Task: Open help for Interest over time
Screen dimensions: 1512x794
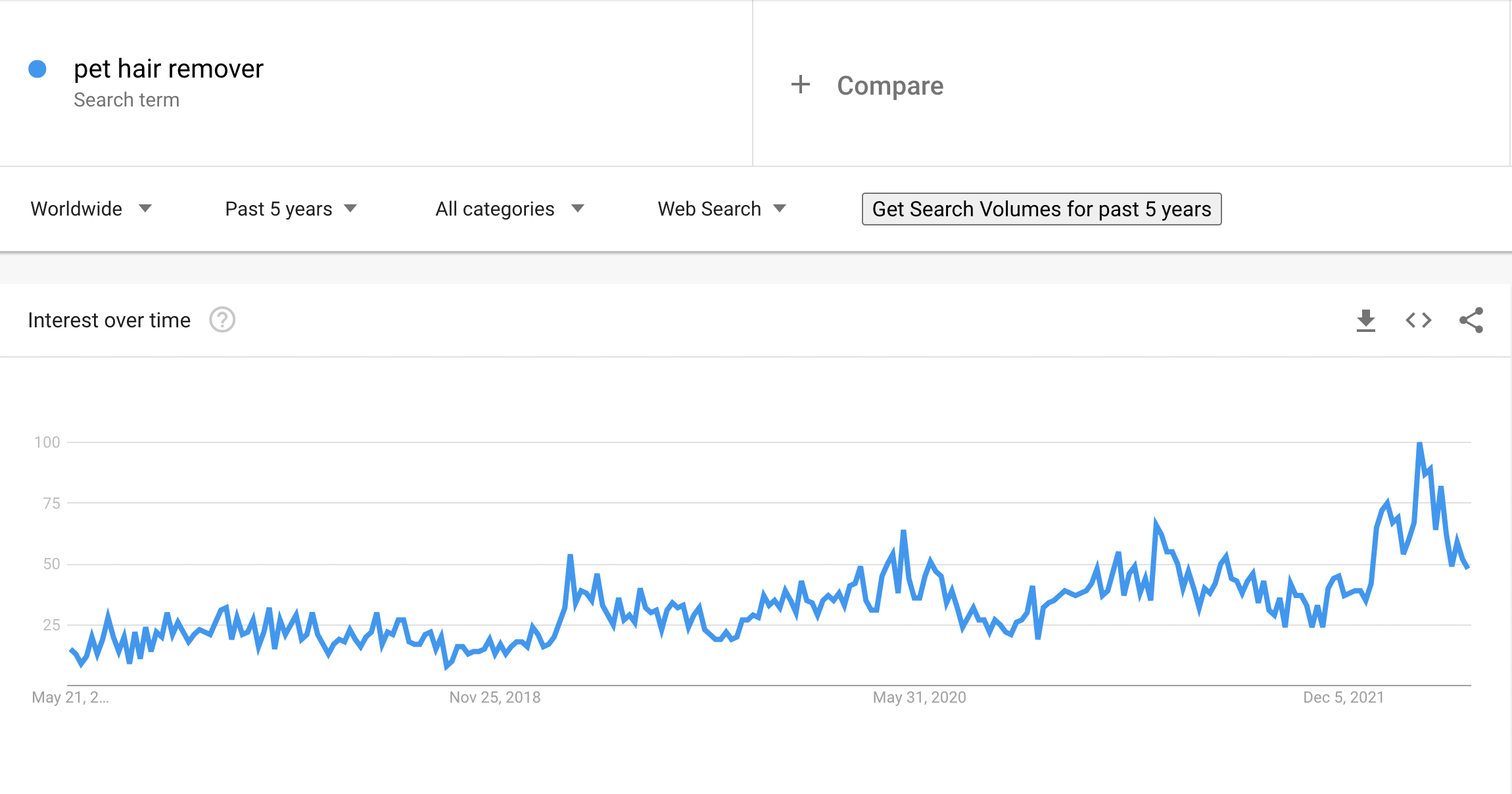Action: (x=222, y=320)
